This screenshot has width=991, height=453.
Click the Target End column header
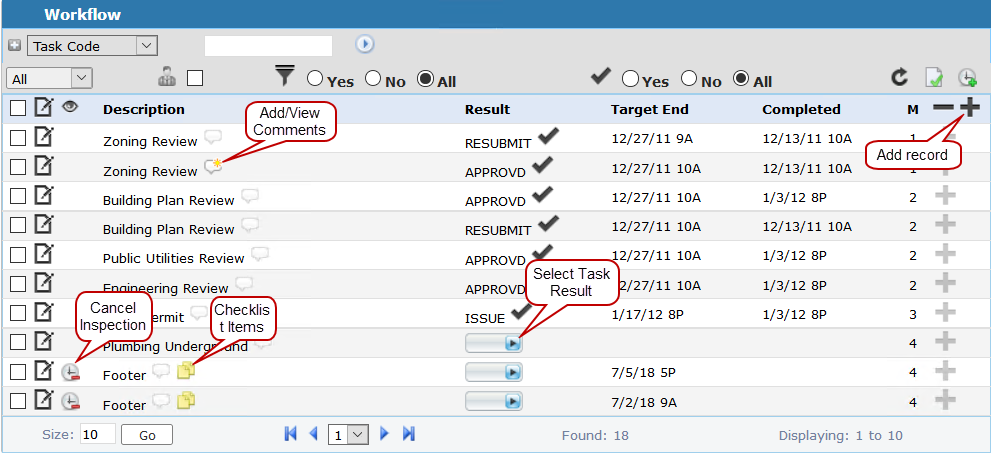click(650, 109)
